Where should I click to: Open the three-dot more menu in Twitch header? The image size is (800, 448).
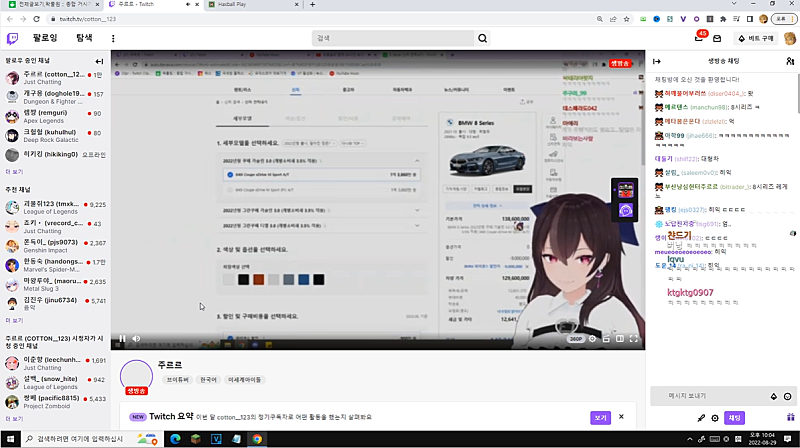coord(113,38)
